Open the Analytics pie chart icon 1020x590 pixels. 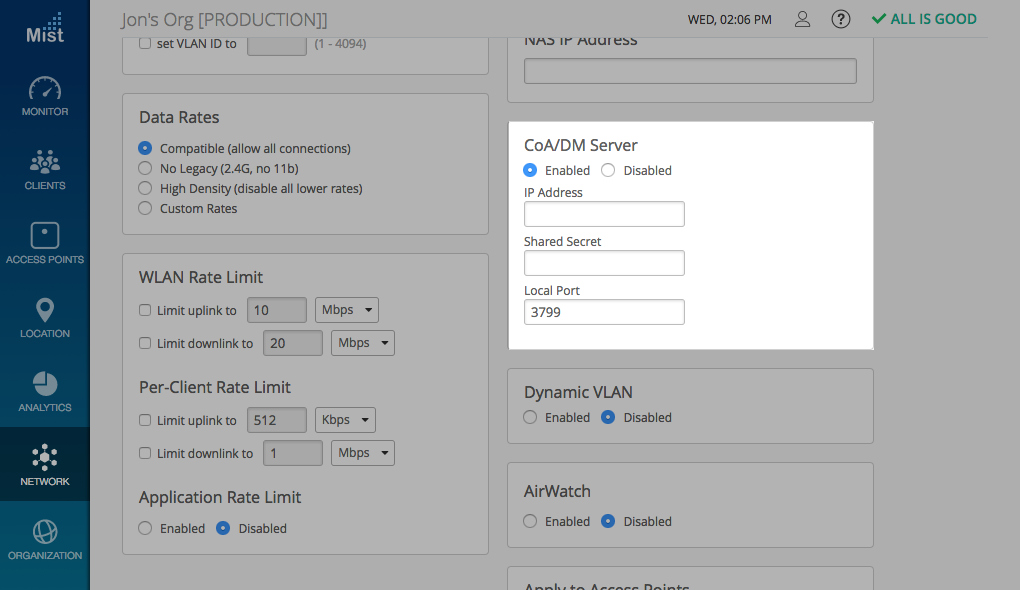(x=44, y=384)
